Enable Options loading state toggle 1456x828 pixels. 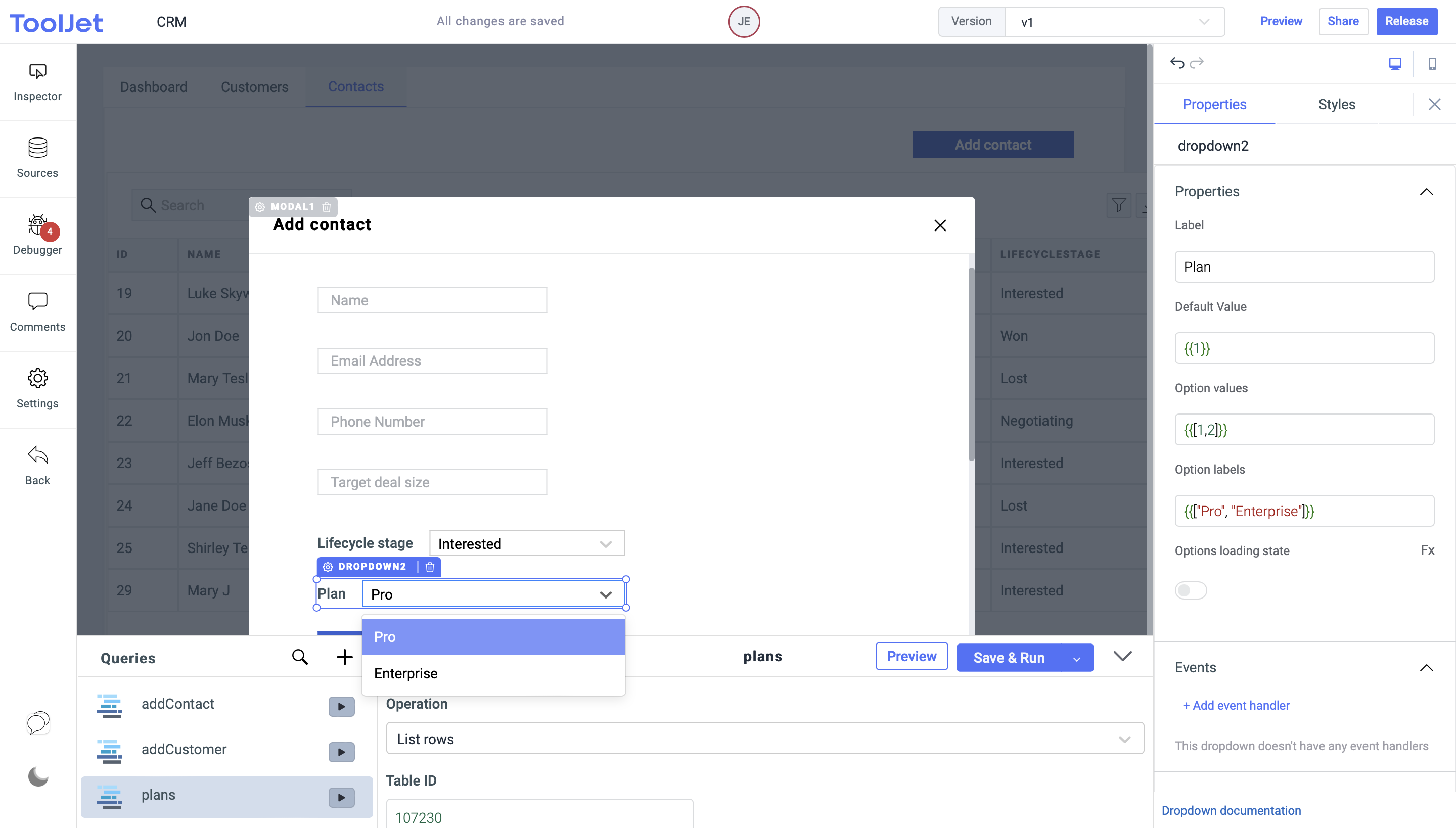tap(1191, 590)
